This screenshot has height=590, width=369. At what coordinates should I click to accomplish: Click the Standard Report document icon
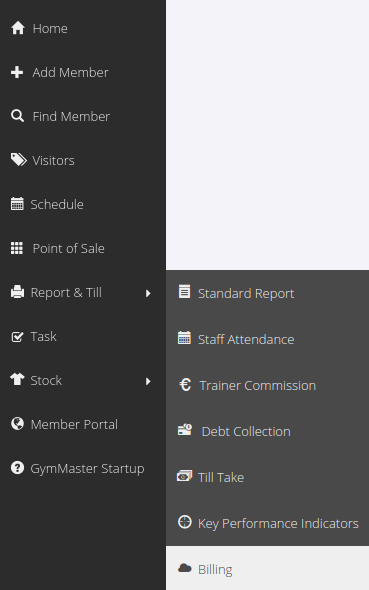point(184,292)
